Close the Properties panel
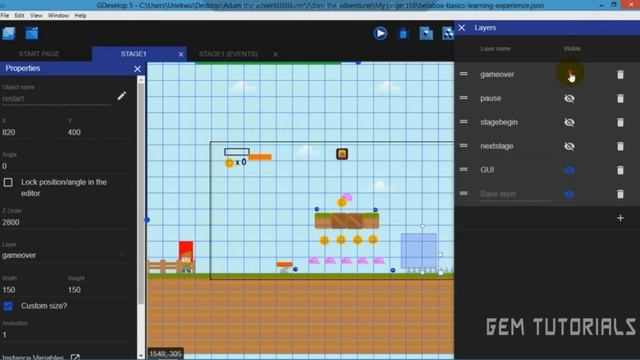The width and height of the screenshot is (640, 360). (138, 69)
